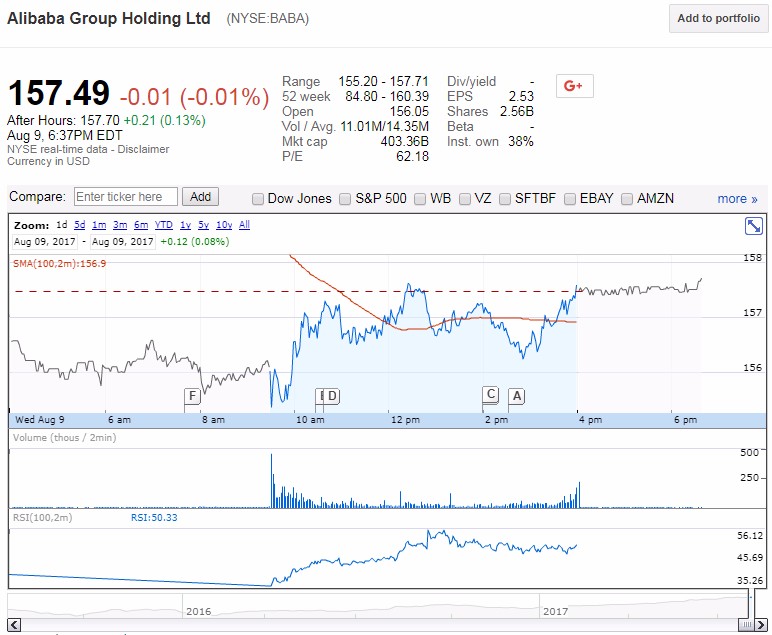Expand chart to full screen icon

753,226
